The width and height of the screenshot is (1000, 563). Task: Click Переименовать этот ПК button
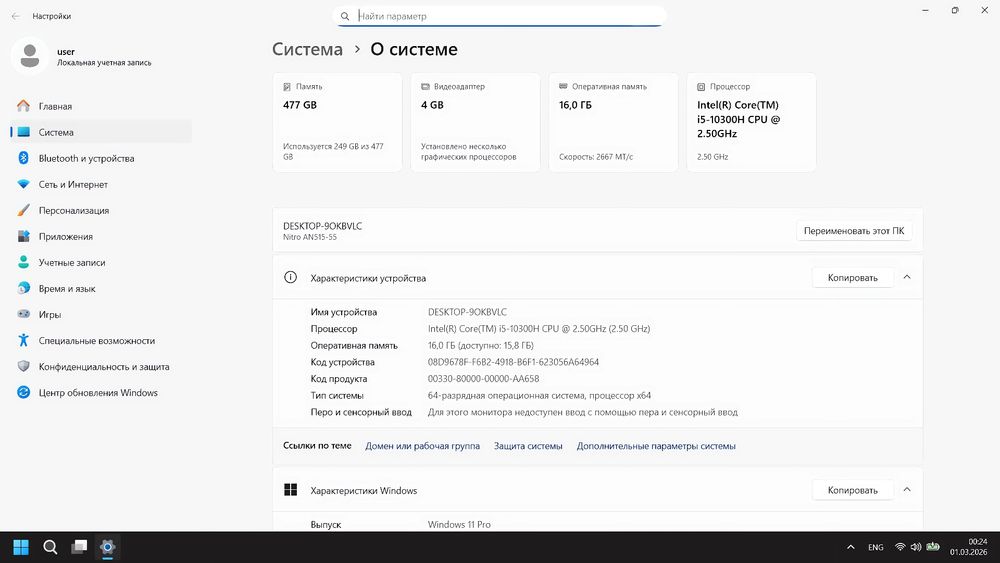(853, 231)
